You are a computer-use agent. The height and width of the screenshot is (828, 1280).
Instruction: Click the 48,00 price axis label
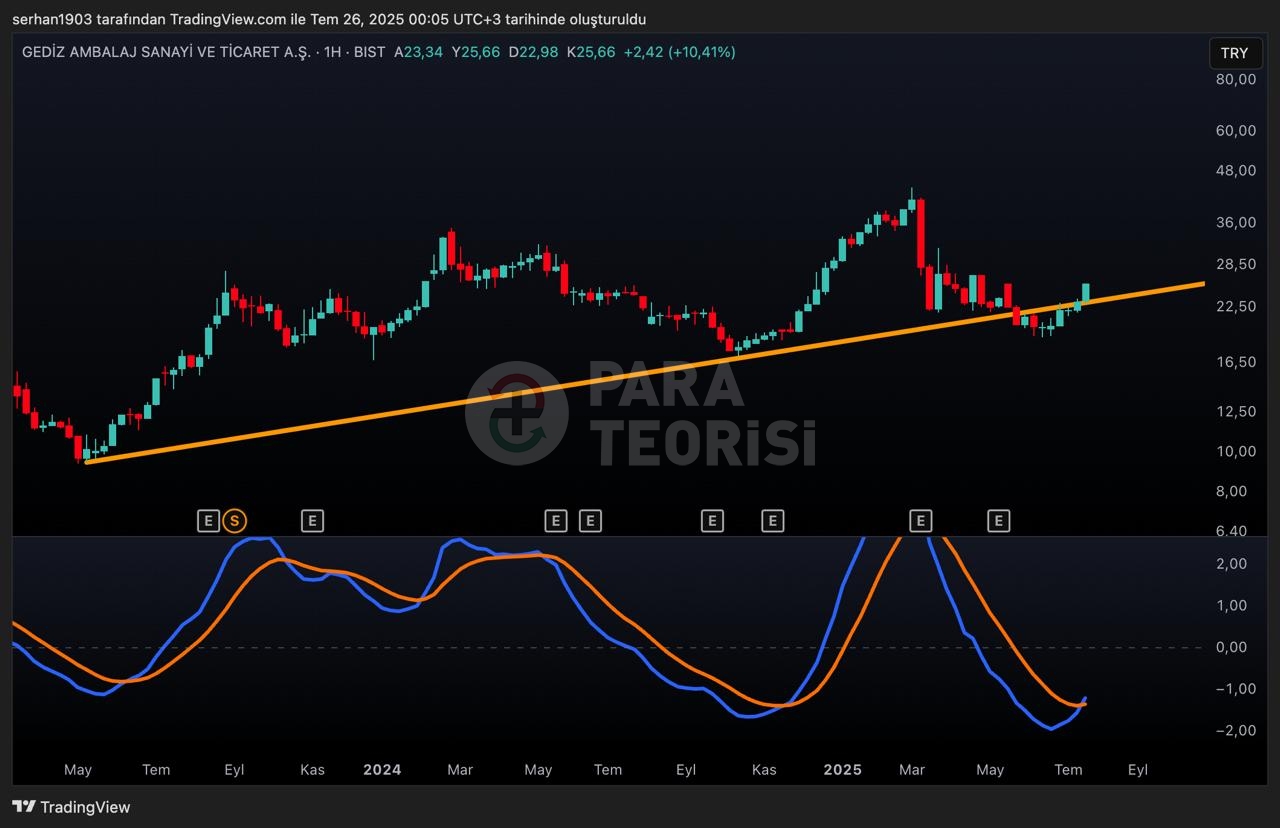click(x=1236, y=170)
